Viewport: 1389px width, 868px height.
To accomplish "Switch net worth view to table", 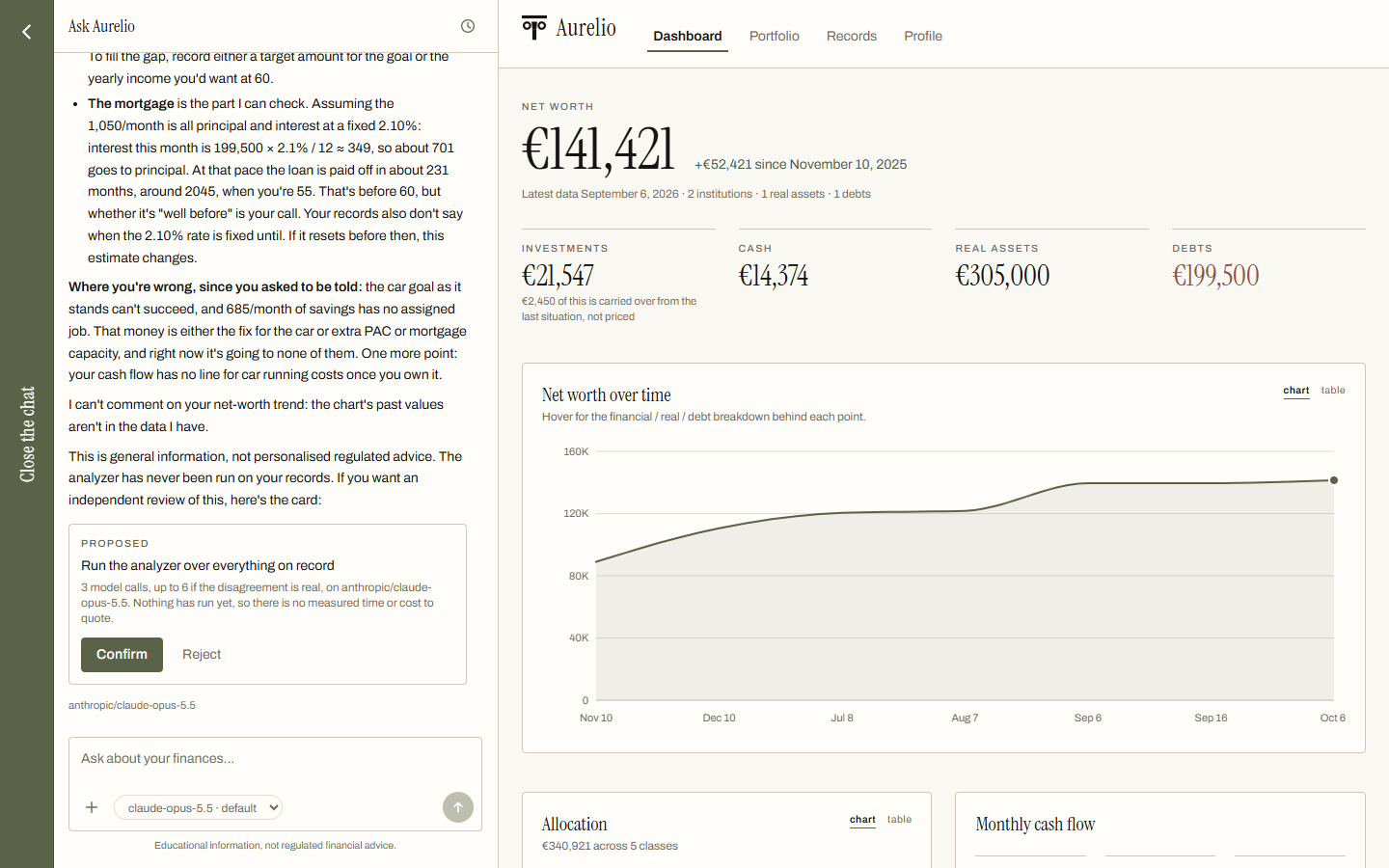I will tap(1333, 391).
